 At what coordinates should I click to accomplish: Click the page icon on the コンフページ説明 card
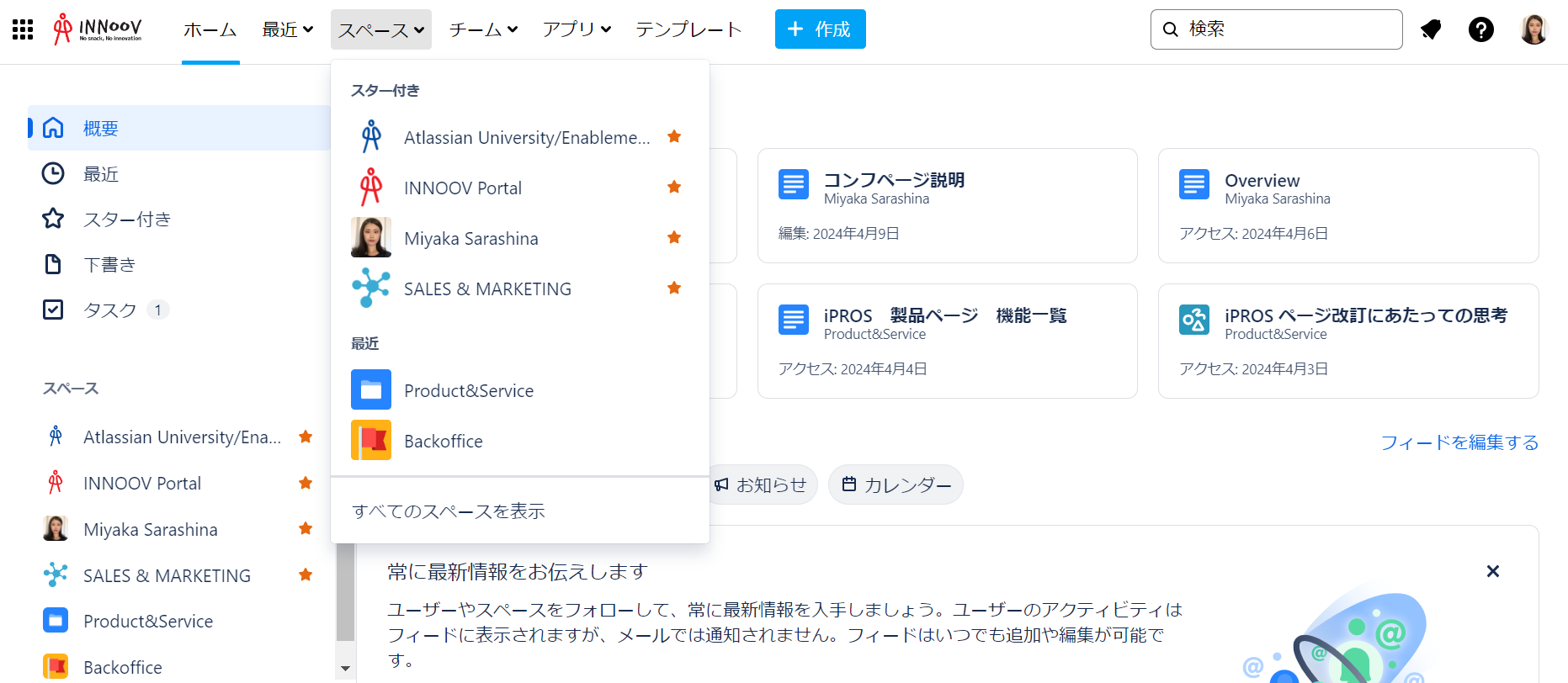click(x=794, y=184)
